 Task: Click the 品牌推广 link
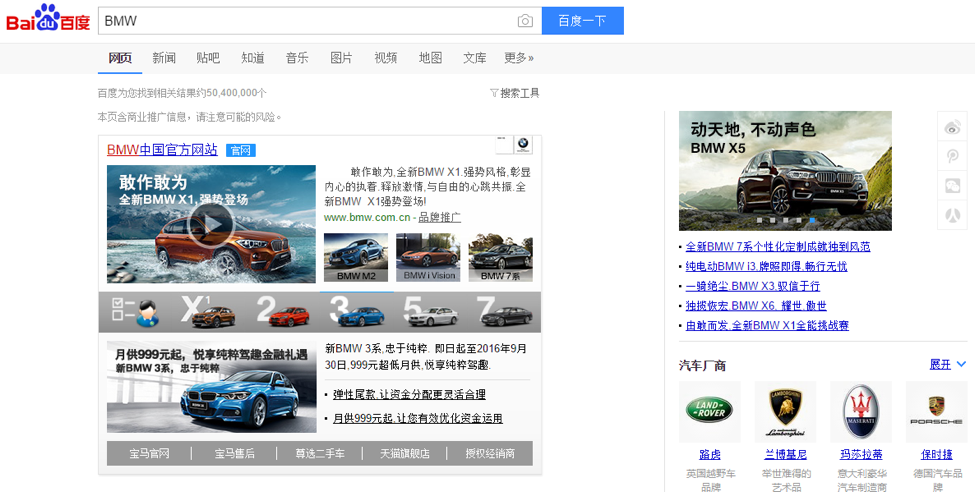point(440,218)
